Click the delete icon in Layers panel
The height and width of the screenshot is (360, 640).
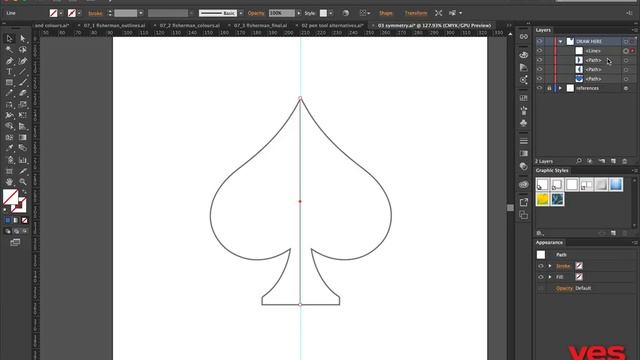point(625,161)
